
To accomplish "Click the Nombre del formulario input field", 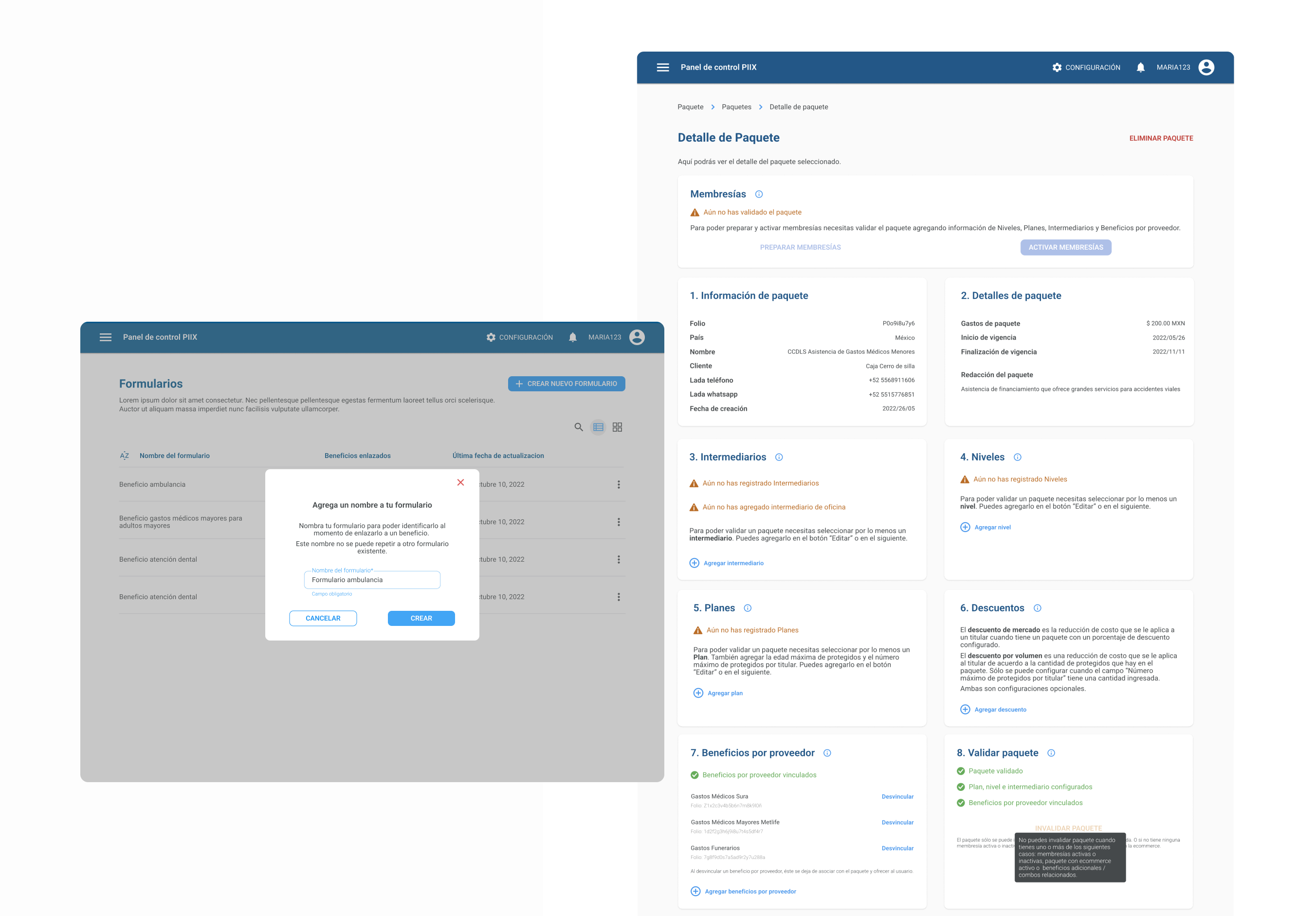I will tap(372, 580).
